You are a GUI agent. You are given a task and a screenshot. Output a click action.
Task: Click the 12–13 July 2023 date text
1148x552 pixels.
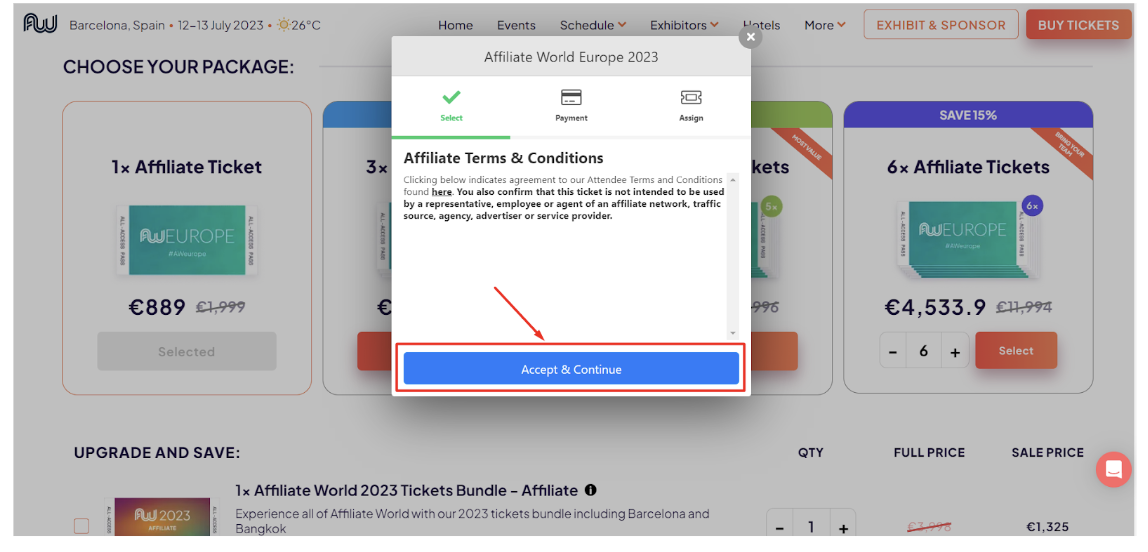pos(220,25)
